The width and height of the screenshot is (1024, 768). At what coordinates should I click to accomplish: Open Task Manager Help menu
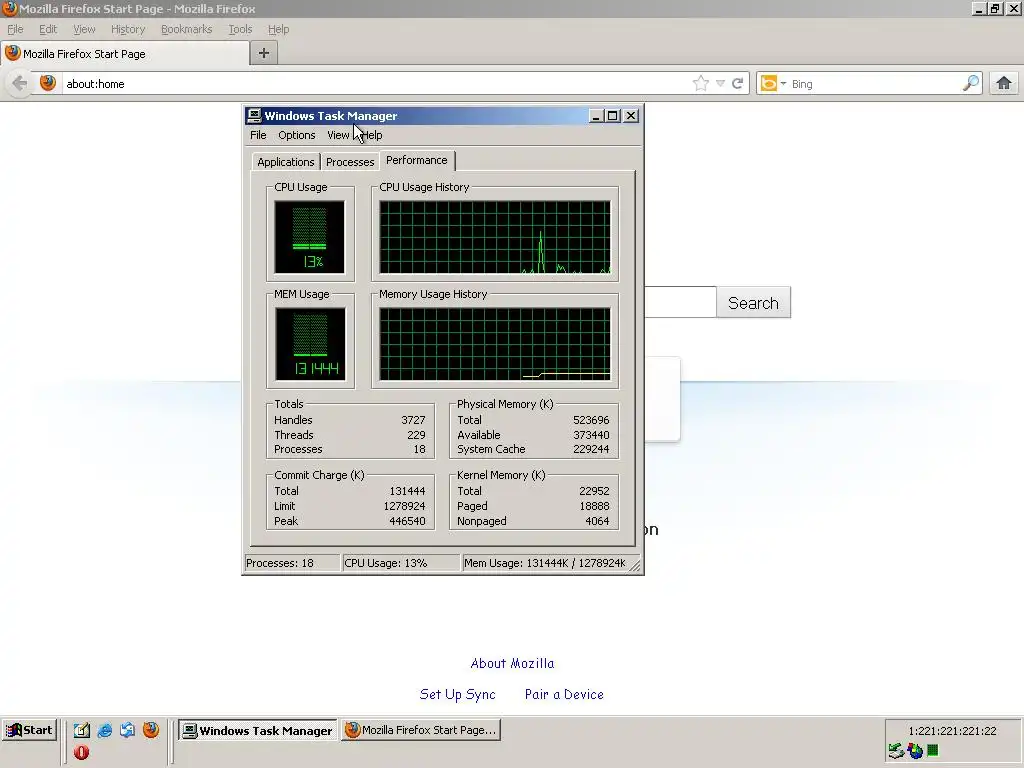click(x=372, y=135)
